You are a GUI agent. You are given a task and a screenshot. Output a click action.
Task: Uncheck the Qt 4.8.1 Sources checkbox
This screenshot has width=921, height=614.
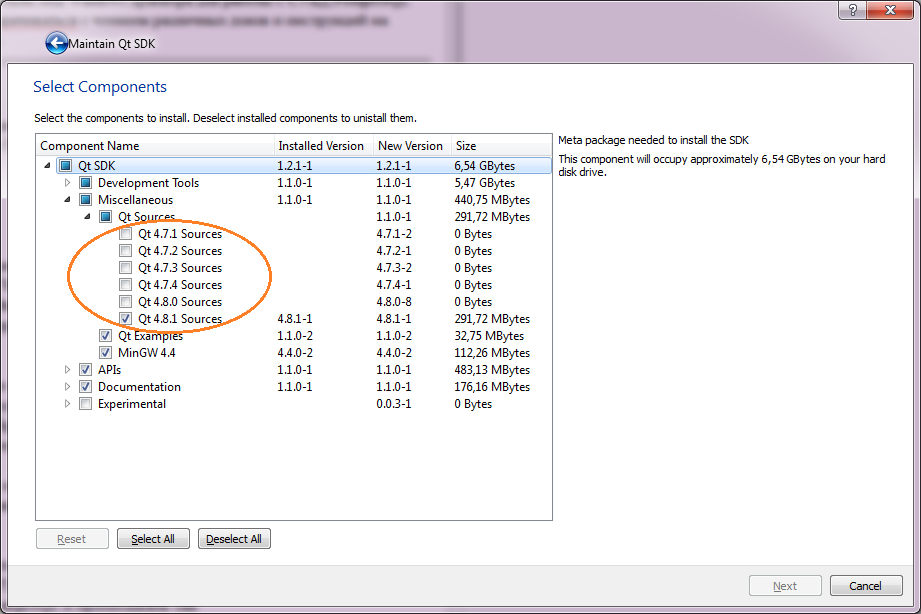(126, 319)
